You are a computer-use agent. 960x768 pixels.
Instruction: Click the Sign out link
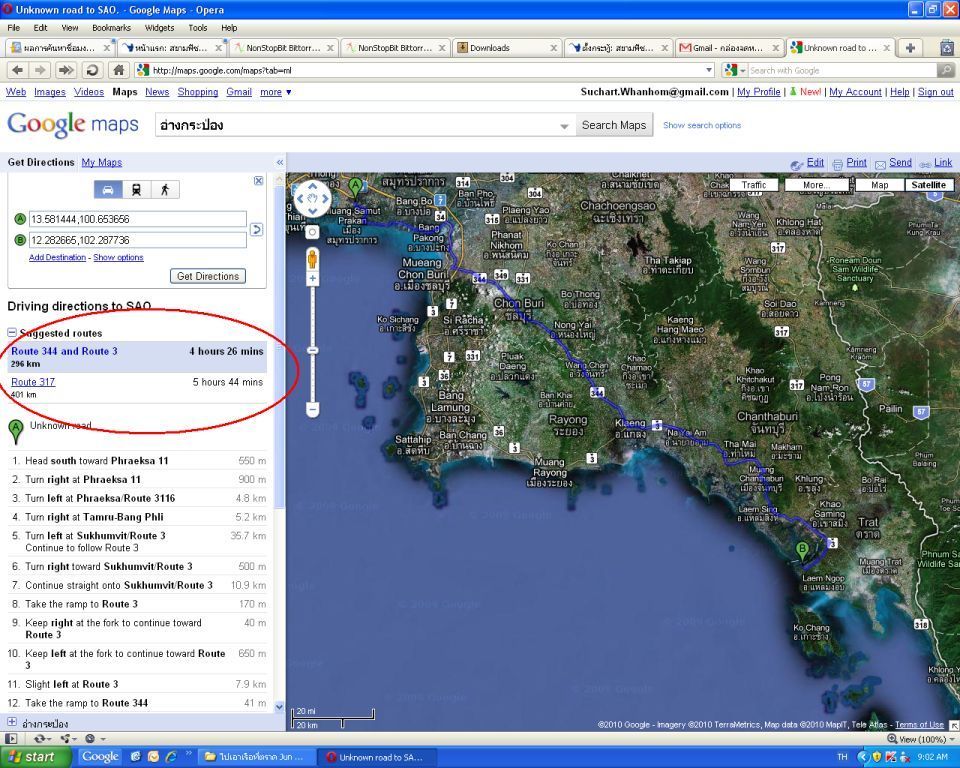(936, 92)
